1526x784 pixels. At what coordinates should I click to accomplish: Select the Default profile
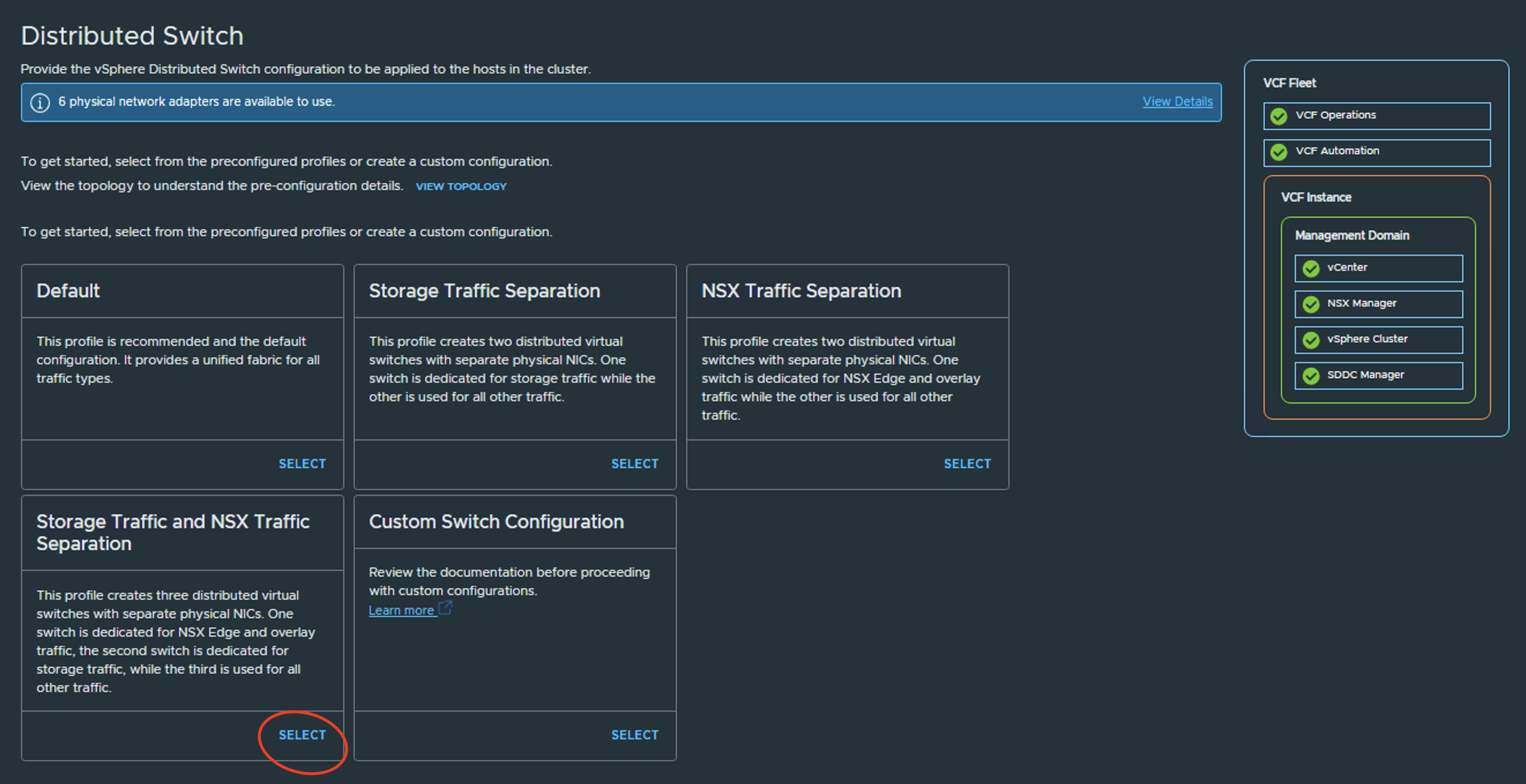pos(302,464)
